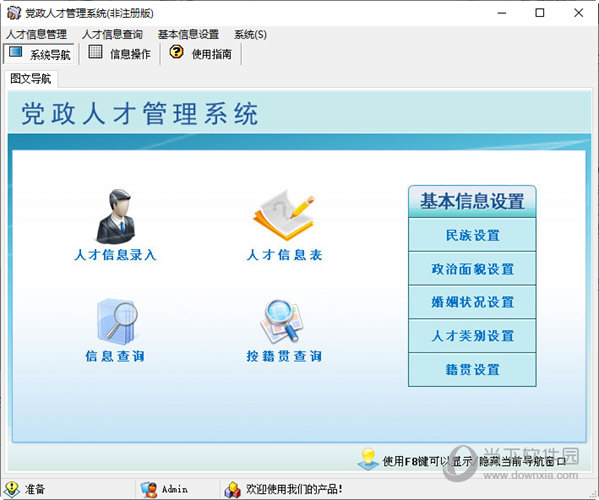Click the 欢迎使用我们的产品! status text
Viewport: 599px width, 500px height.
click(x=294, y=489)
